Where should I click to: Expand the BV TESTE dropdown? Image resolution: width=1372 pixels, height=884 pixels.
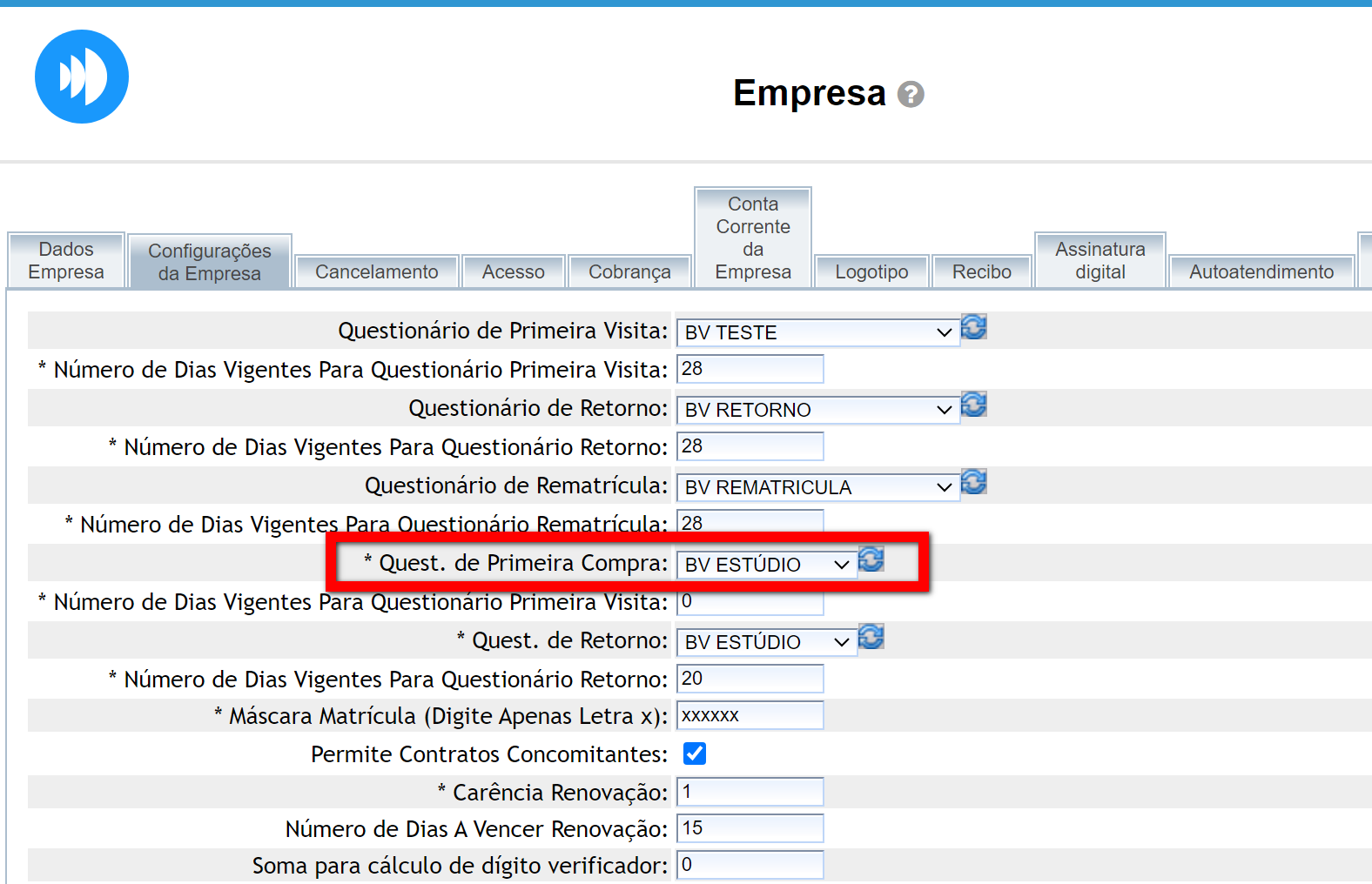click(x=817, y=332)
